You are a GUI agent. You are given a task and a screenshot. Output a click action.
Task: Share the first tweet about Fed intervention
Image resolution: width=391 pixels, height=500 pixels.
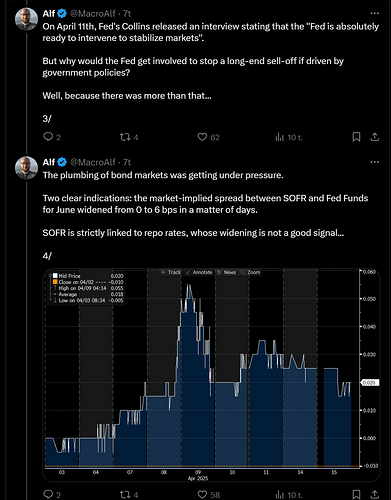point(375,137)
